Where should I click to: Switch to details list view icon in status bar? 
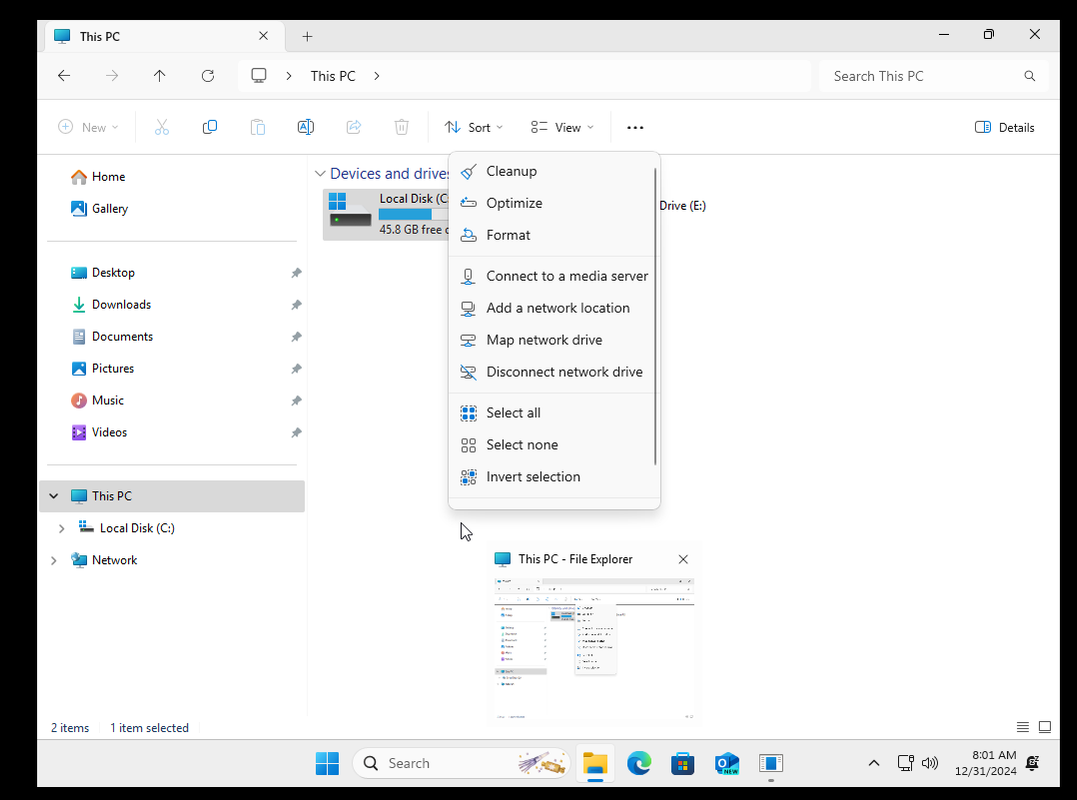1023,727
